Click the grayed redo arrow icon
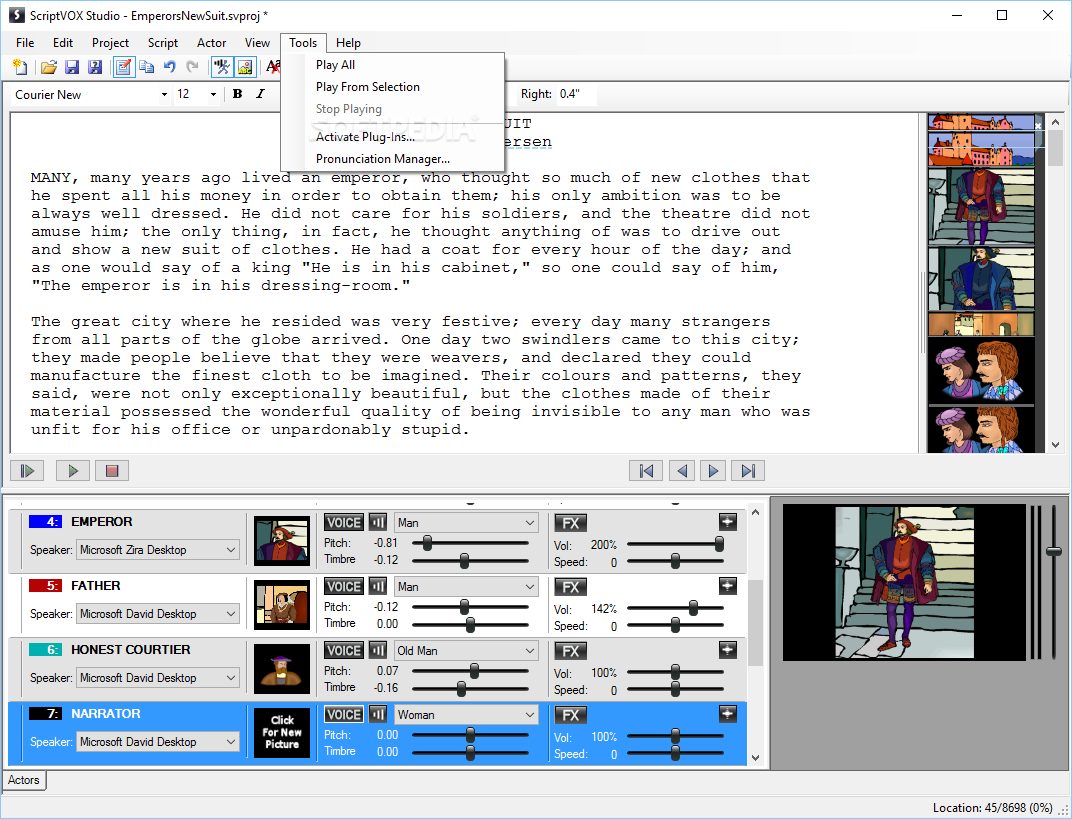This screenshot has height=819, width=1072. 193,67
